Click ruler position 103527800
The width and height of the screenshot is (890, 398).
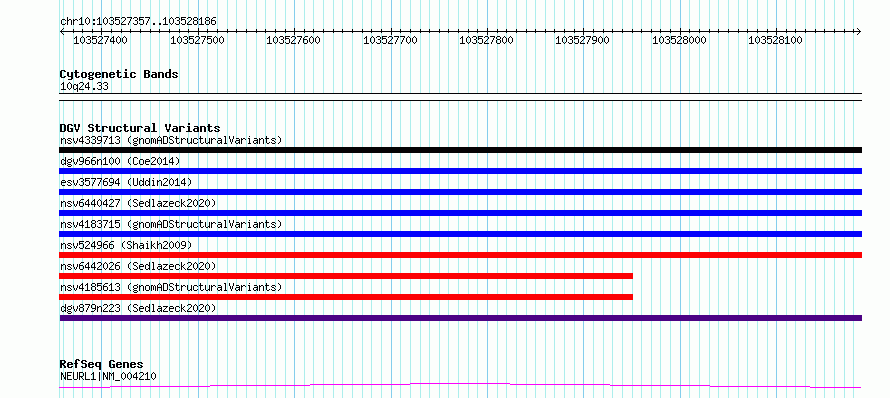point(486,40)
